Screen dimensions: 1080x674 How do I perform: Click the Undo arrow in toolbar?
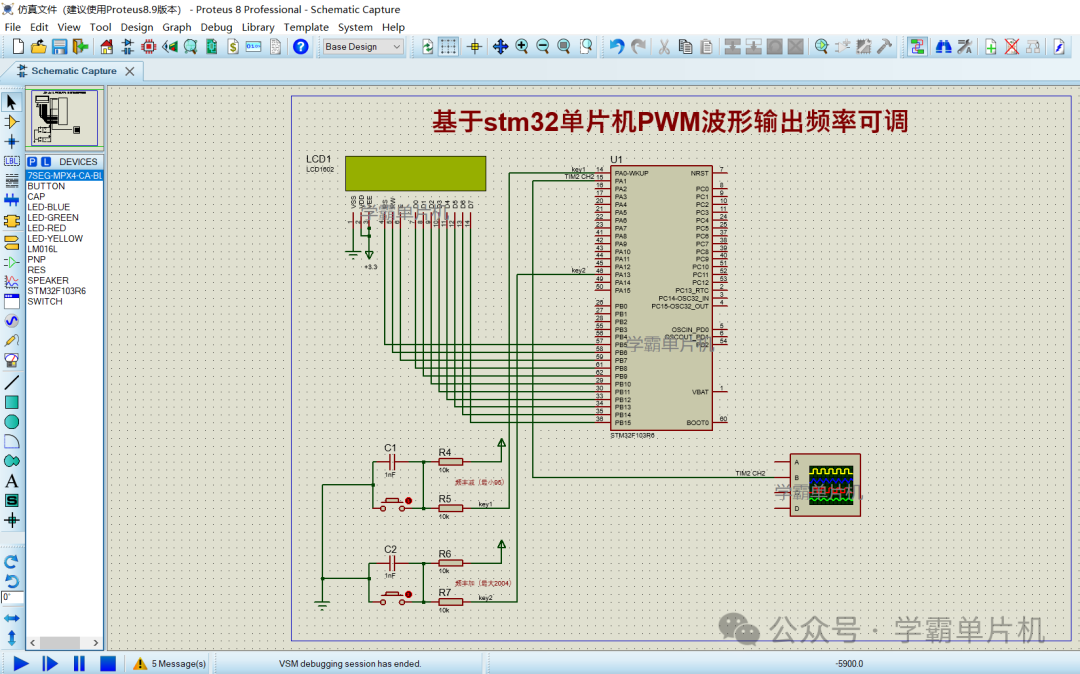[616, 46]
